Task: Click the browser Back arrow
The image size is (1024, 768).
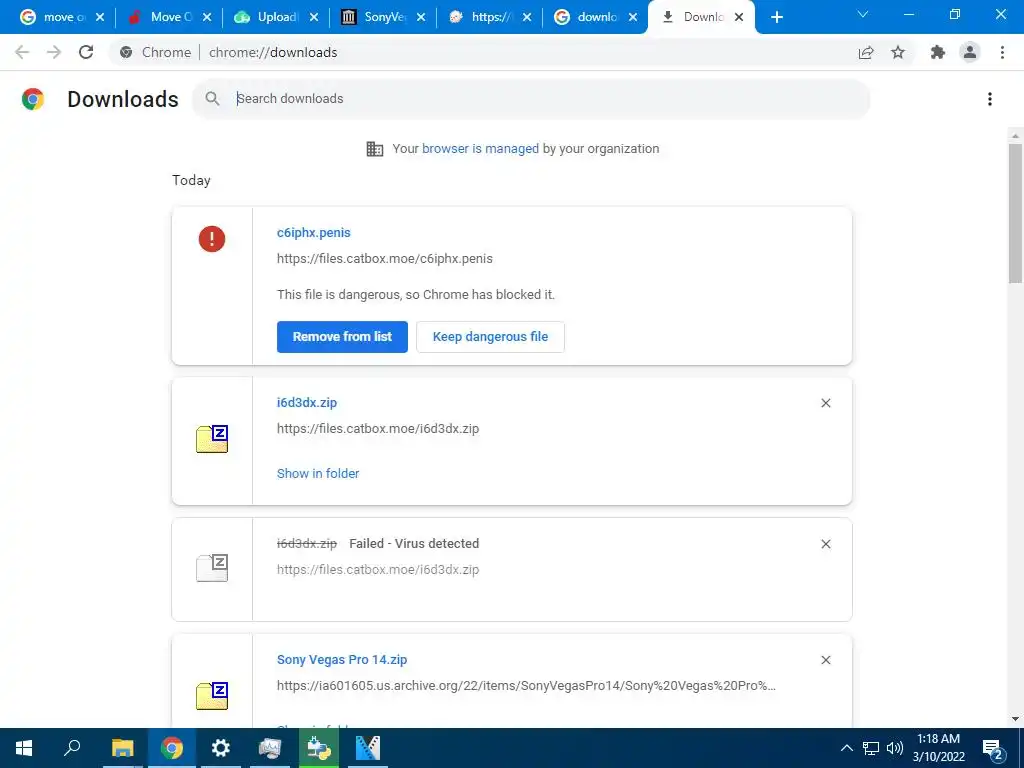Action: pos(22,52)
